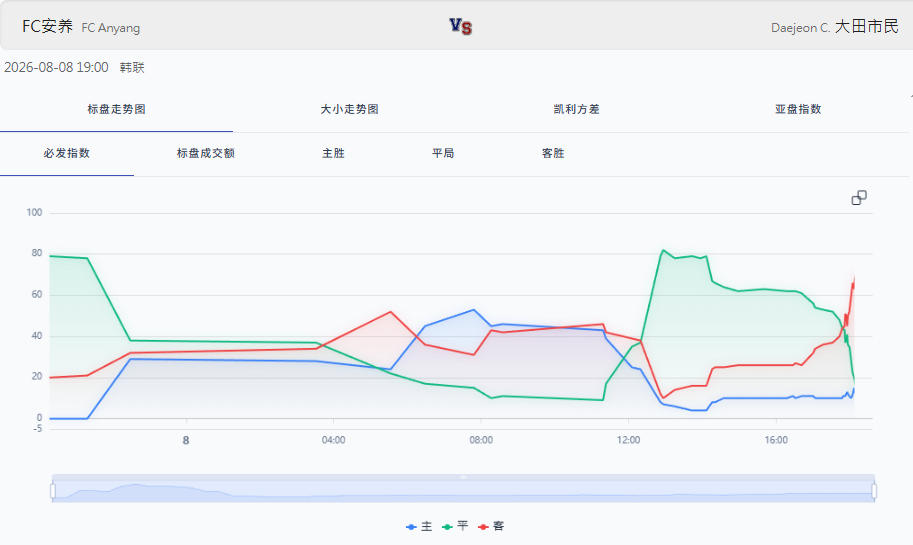Open the 标盘走势图 tab
Image resolution: width=913 pixels, height=545 pixels.
tap(116, 109)
